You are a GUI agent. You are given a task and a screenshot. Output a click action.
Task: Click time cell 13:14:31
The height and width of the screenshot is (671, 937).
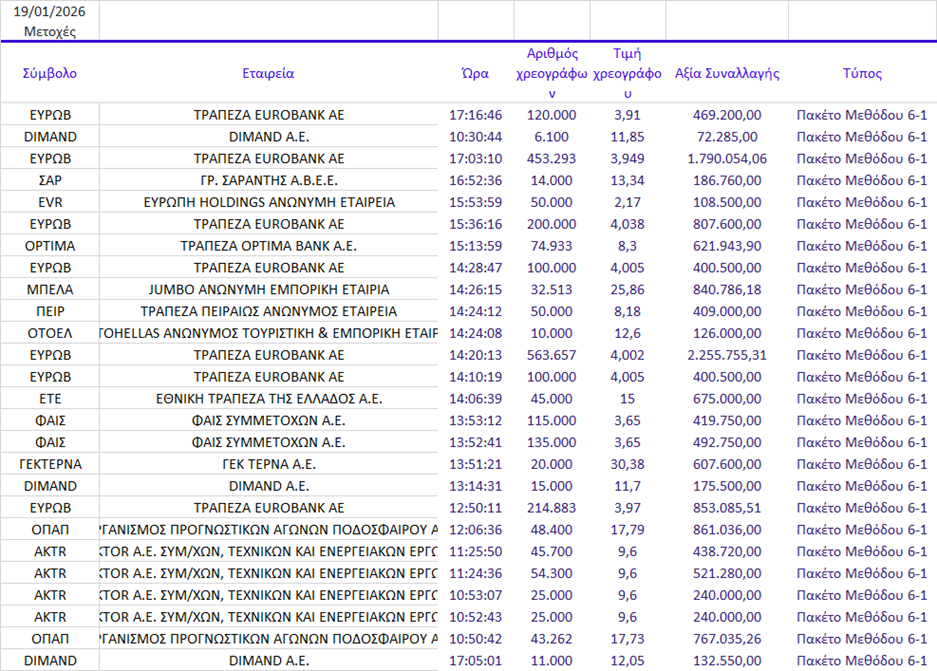[476, 486]
